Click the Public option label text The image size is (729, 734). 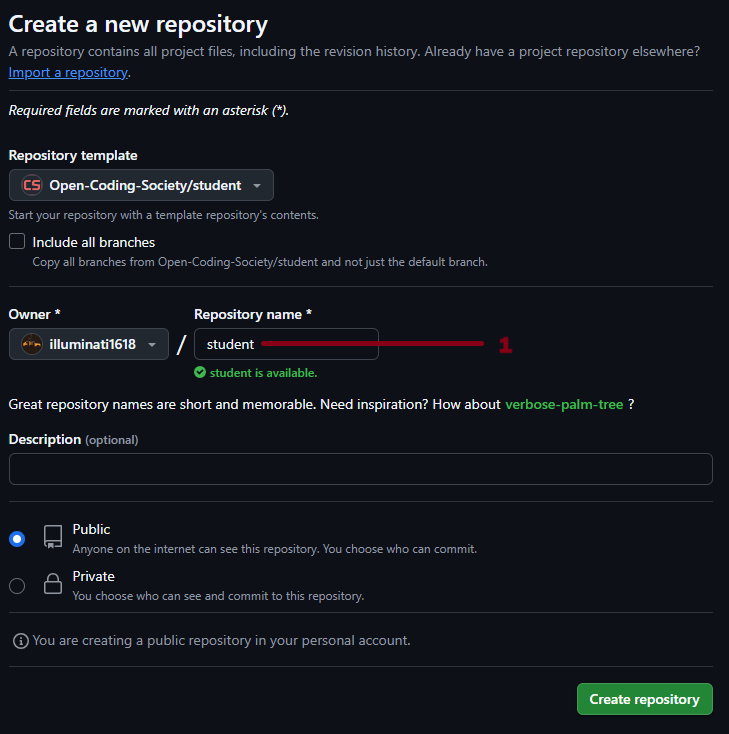pyautogui.click(x=92, y=529)
